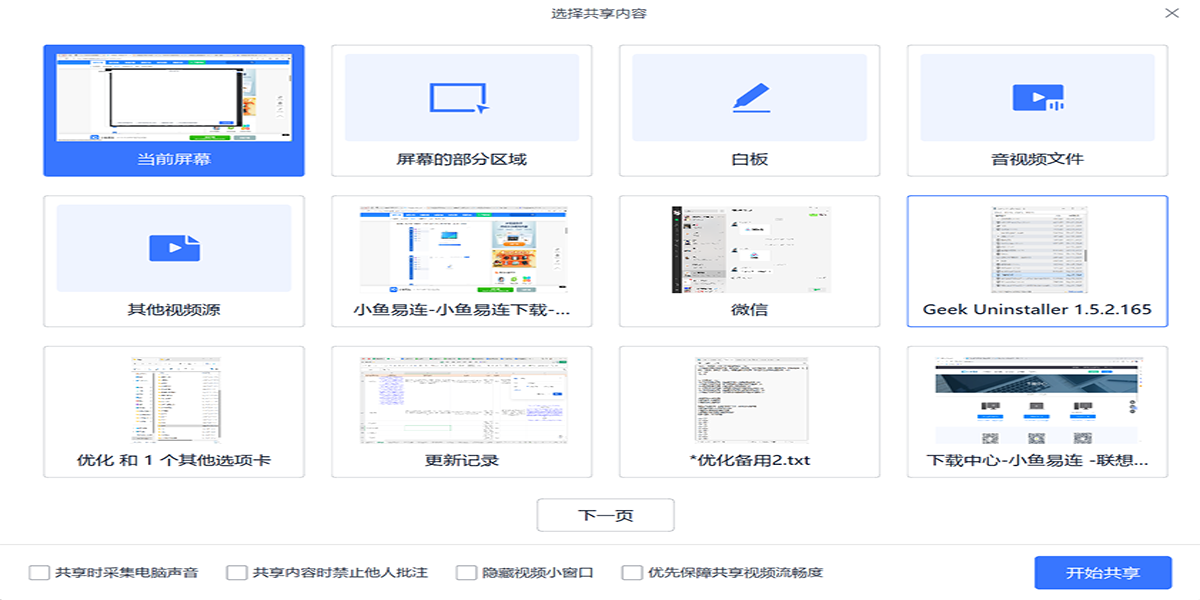The height and width of the screenshot is (600, 1200).
Task: Select the current screen thumbnail
Action: pyautogui.click(x=174, y=96)
